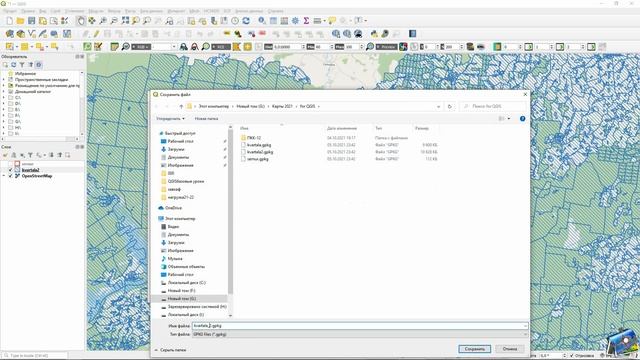Click the Save button in the dialog
The image size is (640, 360).
click(474, 349)
